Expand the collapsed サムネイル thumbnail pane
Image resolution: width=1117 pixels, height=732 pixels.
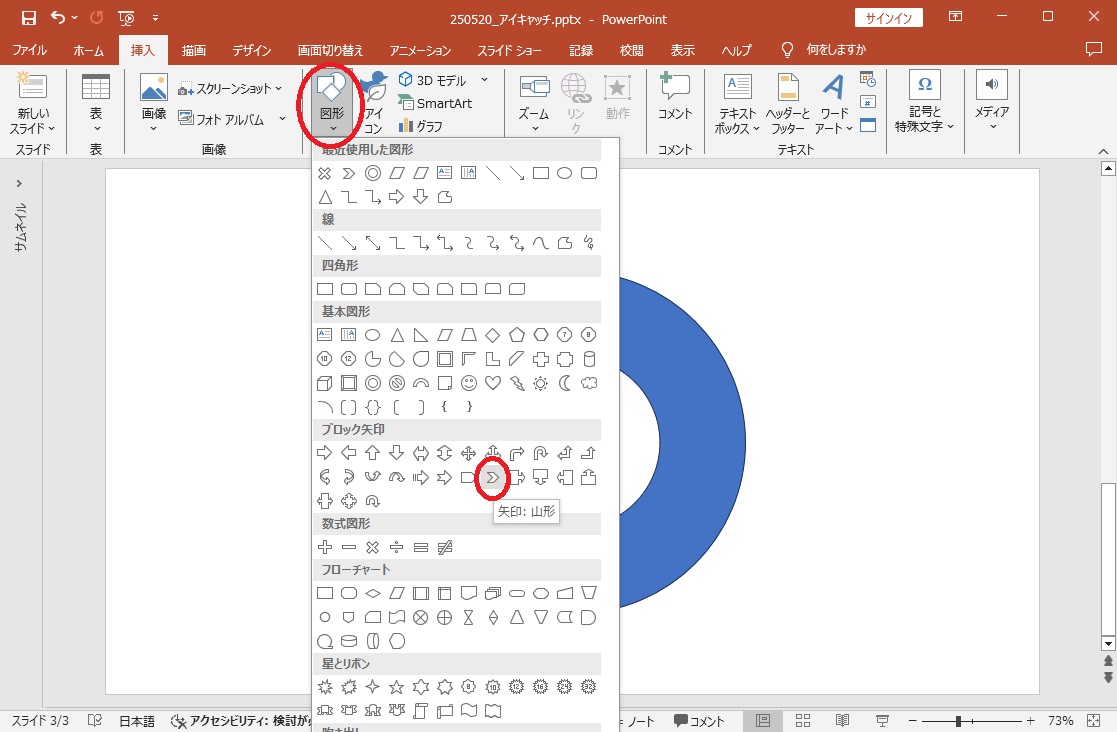(19, 184)
